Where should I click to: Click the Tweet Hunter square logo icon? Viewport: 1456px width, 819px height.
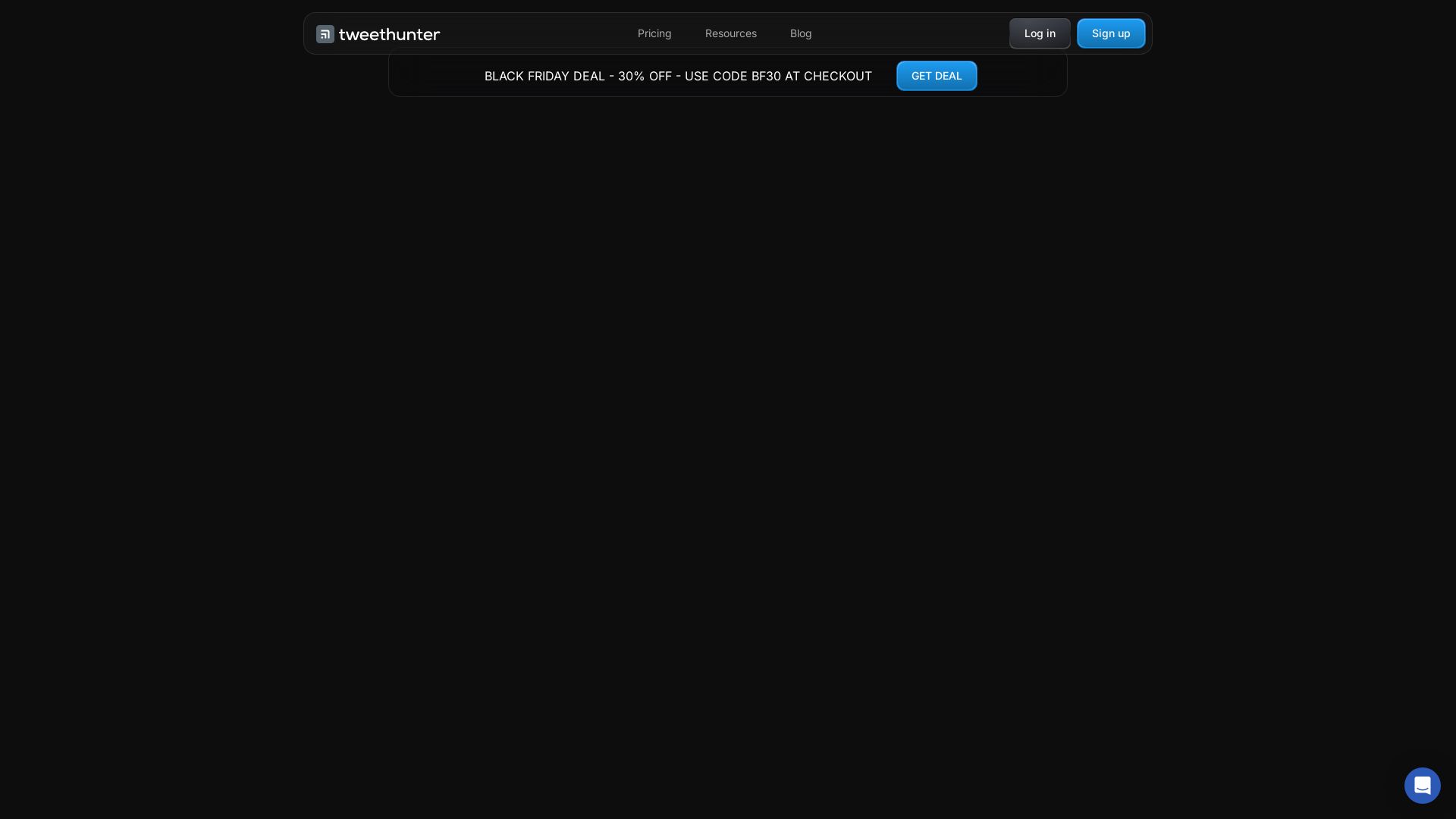tap(325, 34)
